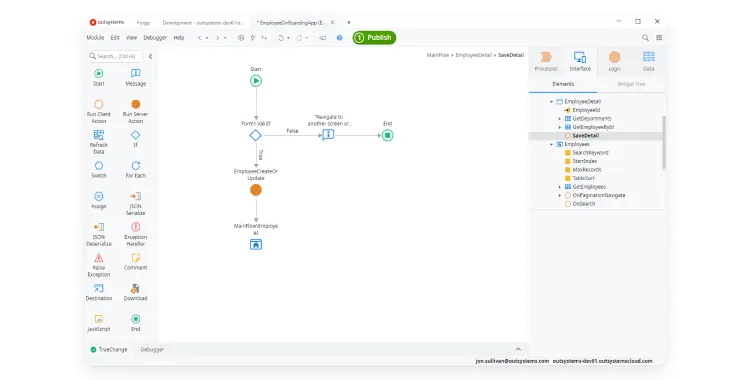Go to MainFlow in breadcrumb
Screen dimensions: 750x380
click(438, 55)
